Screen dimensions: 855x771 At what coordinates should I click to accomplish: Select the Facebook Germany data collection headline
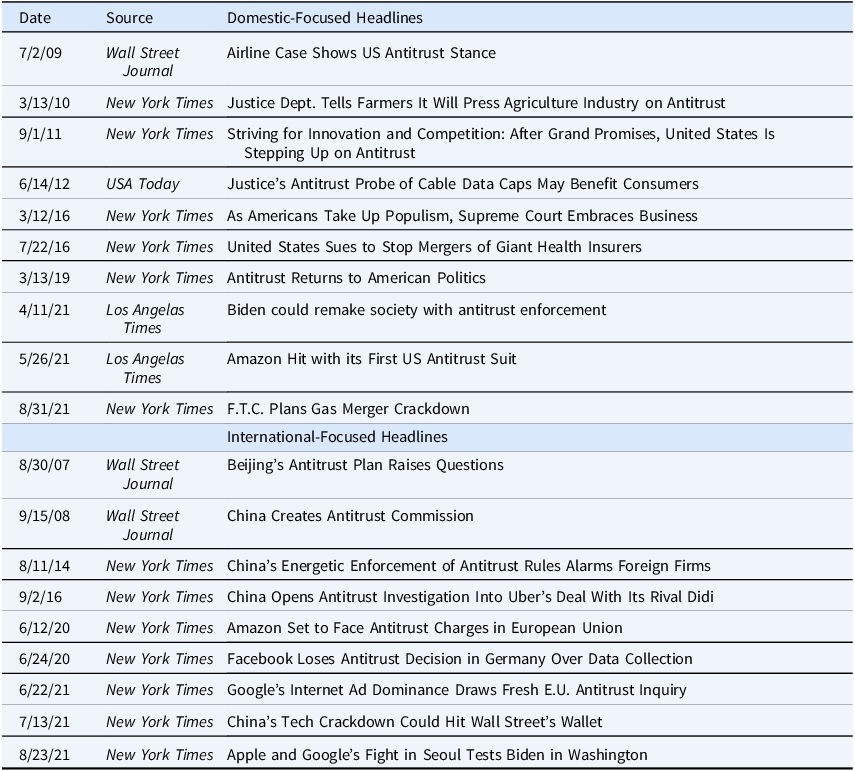pos(460,659)
